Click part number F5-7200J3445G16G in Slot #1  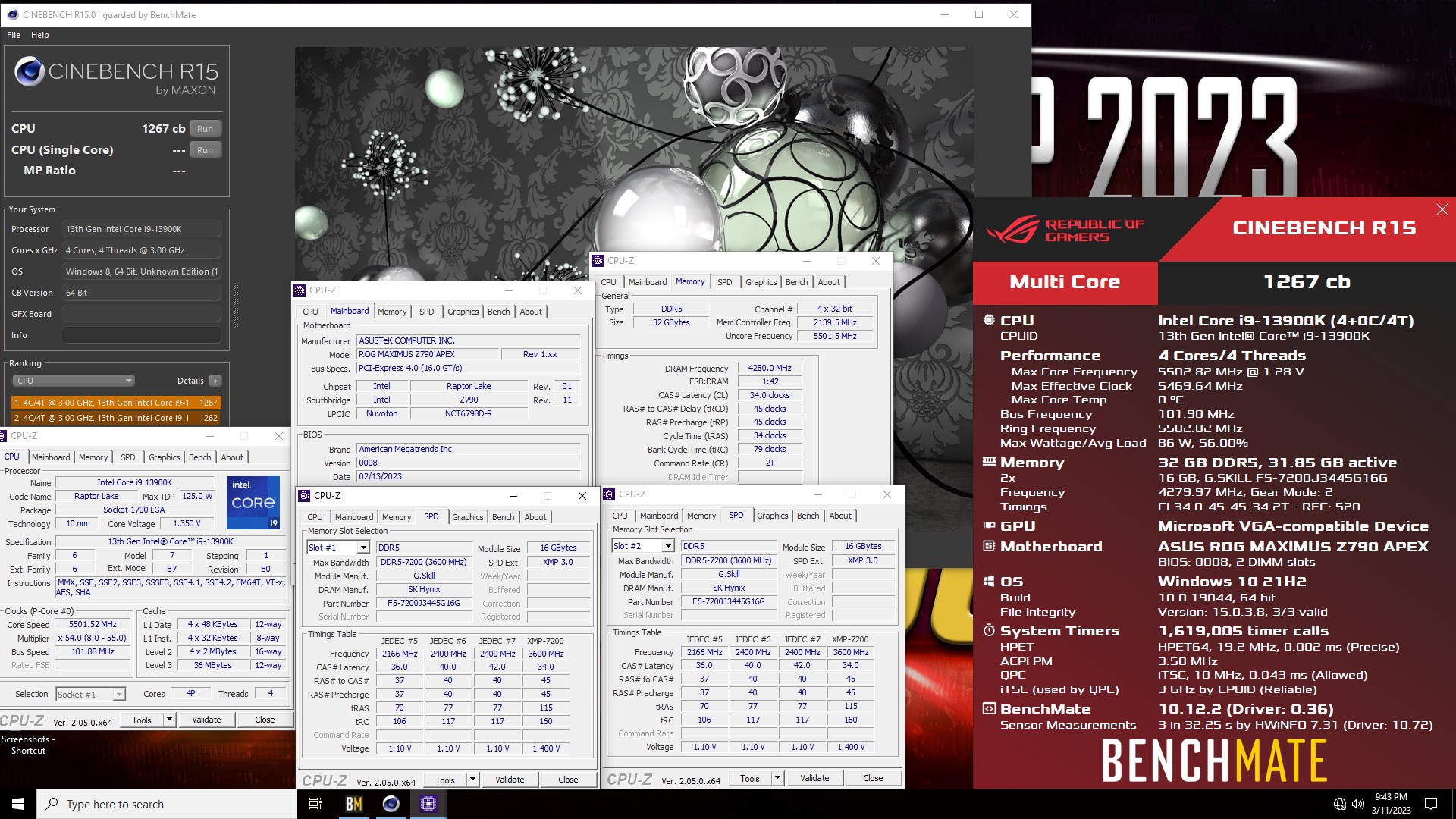(423, 604)
